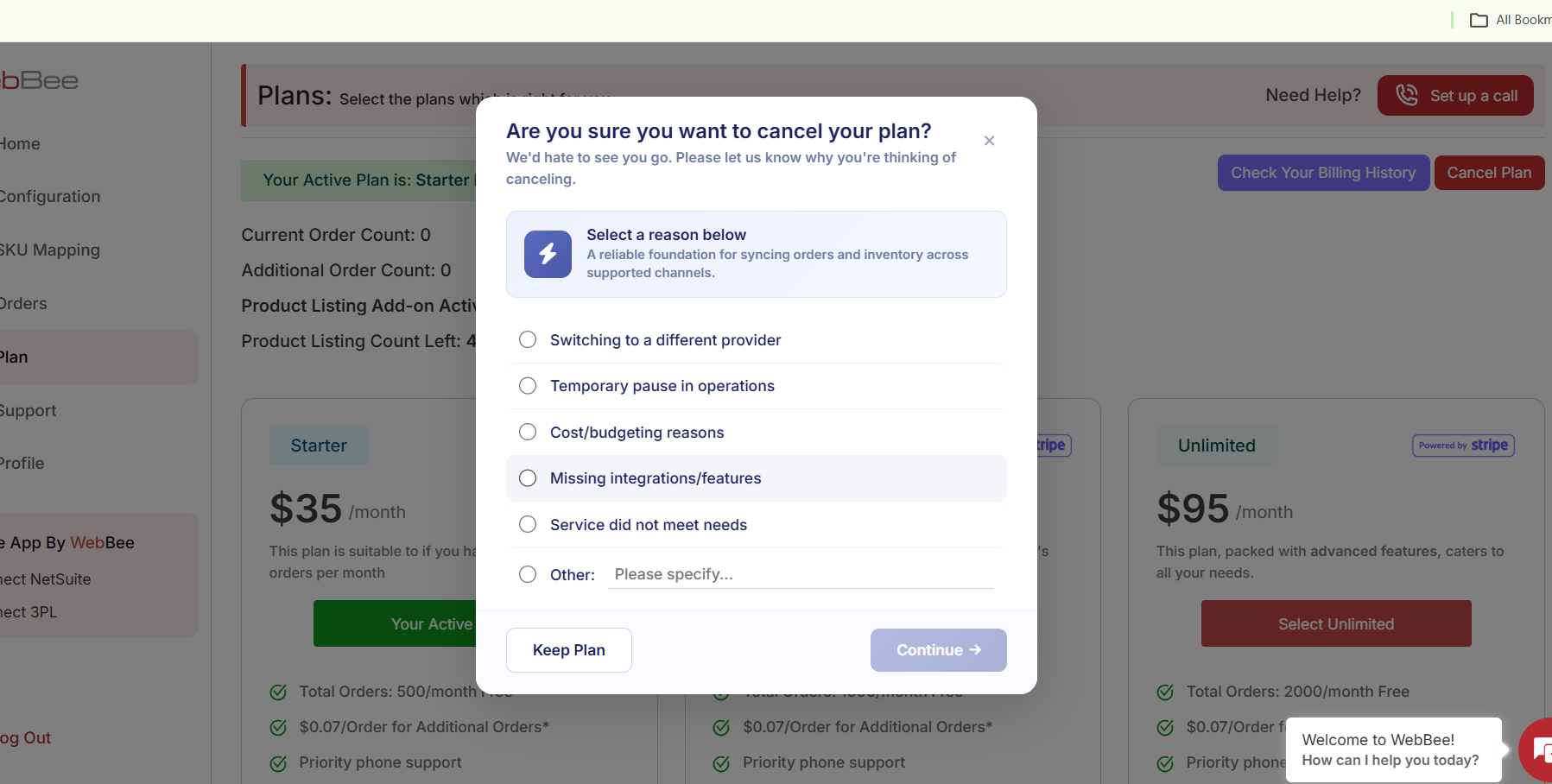Screen dimensions: 1552x784
Task: Open SKU Mapping in the sidebar
Action: coord(50,250)
